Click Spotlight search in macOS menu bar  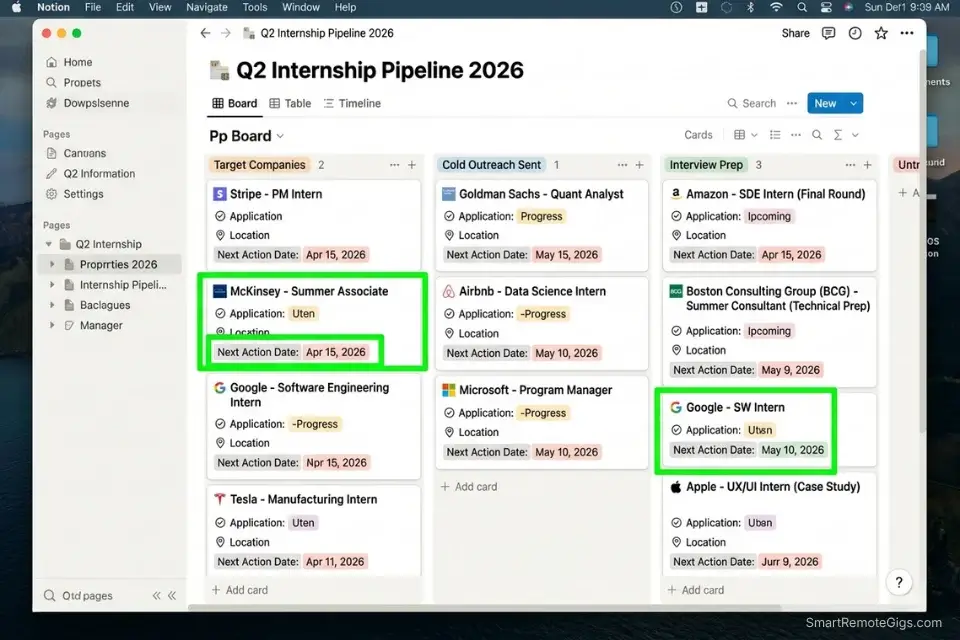pyautogui.click(x=801, y=7)
